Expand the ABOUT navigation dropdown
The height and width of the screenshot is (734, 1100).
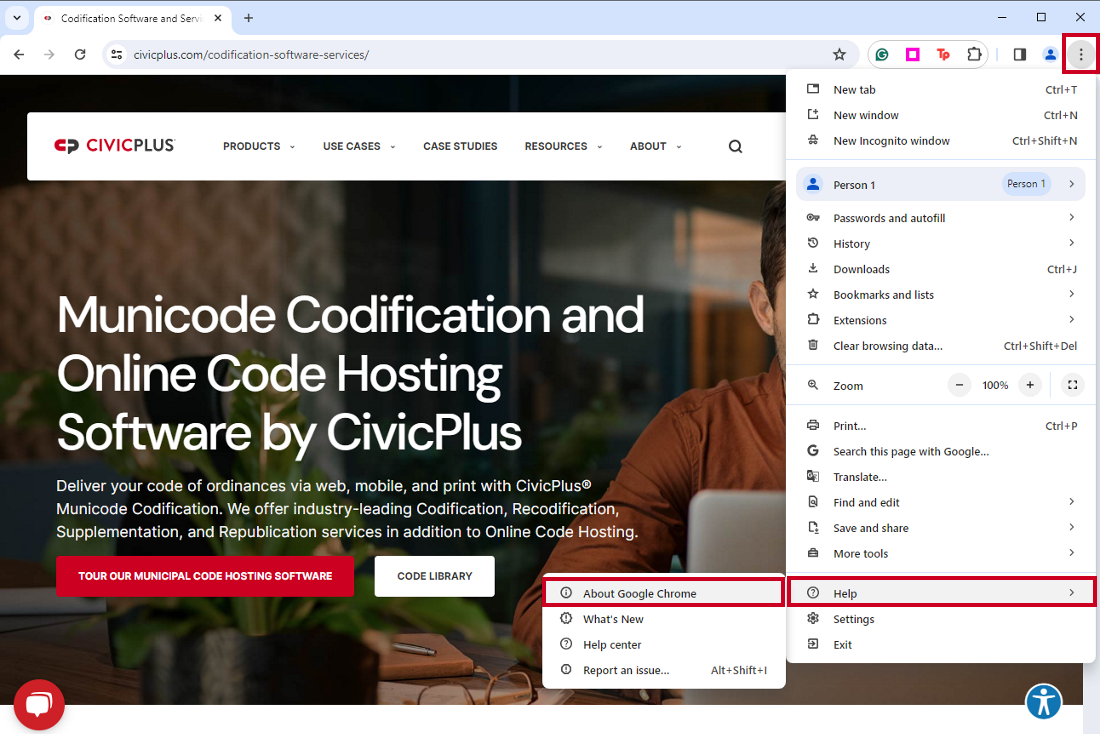[x=655, y=146]
